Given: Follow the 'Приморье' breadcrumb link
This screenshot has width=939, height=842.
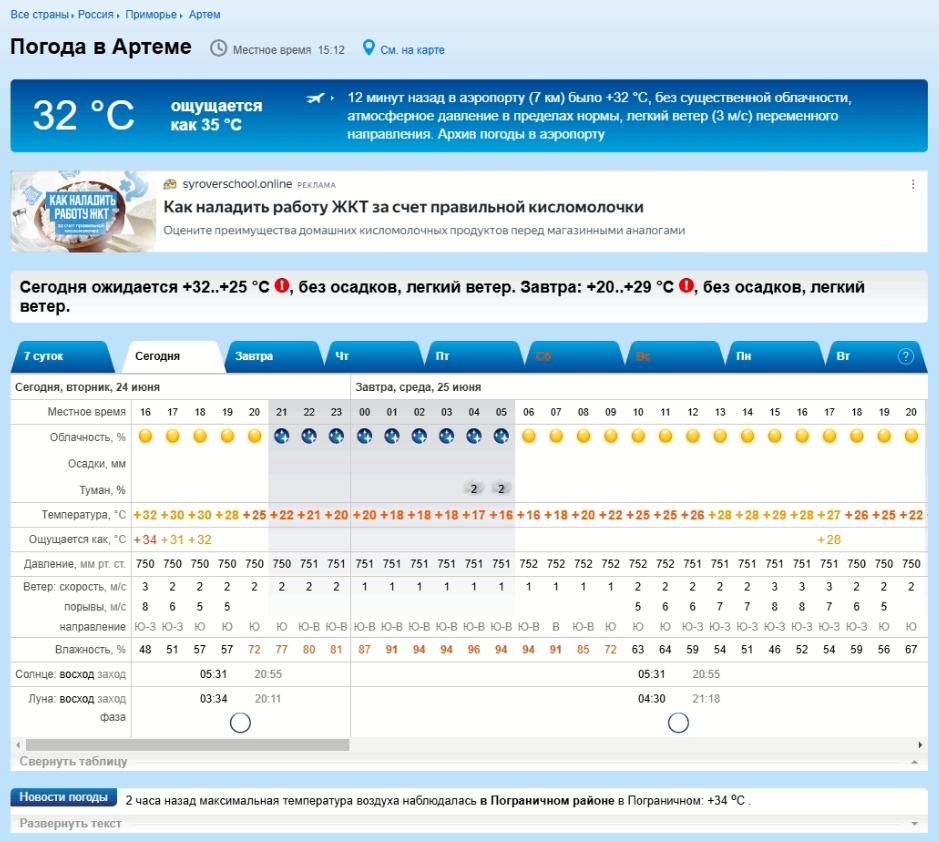Looking at the screenshot, I should tap(151, 14).
